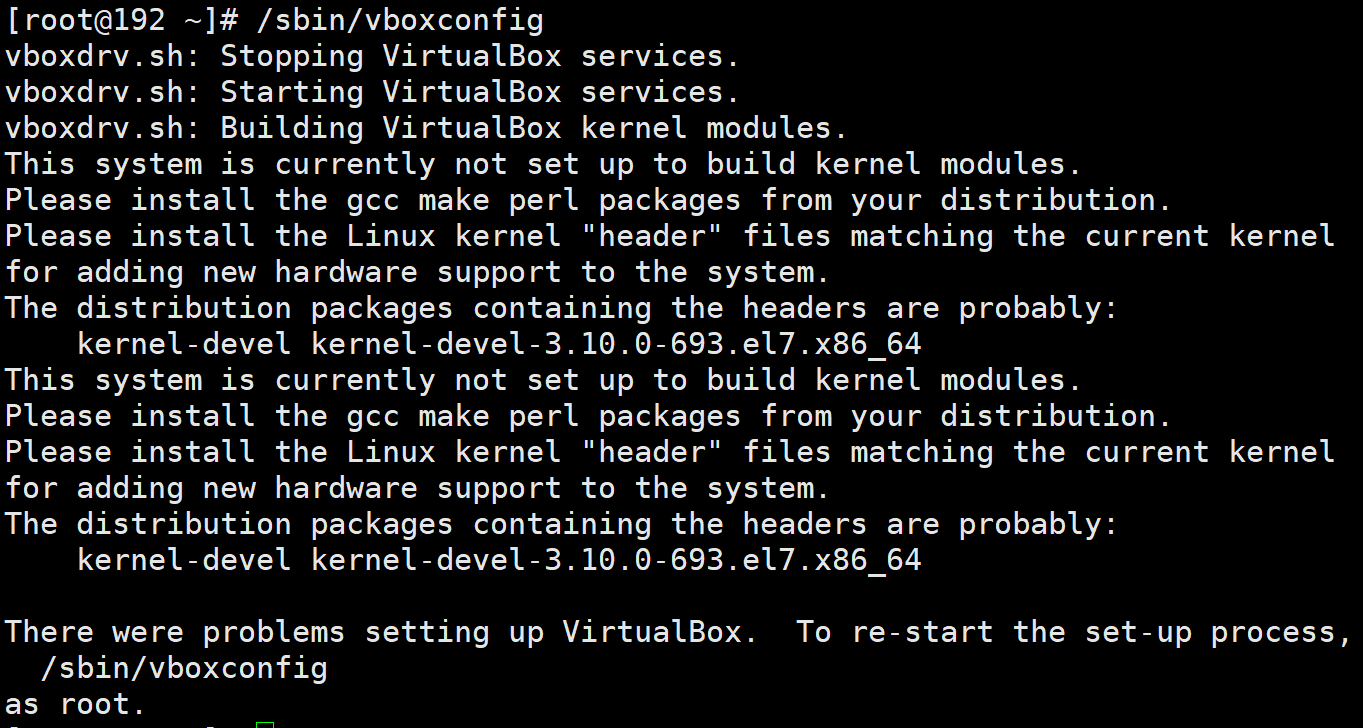This screenshot has height=728, width=1363.
Task: Click the first "vboxdrv.sh:" label
Action: pyautogui.click(x=103, y=56)
